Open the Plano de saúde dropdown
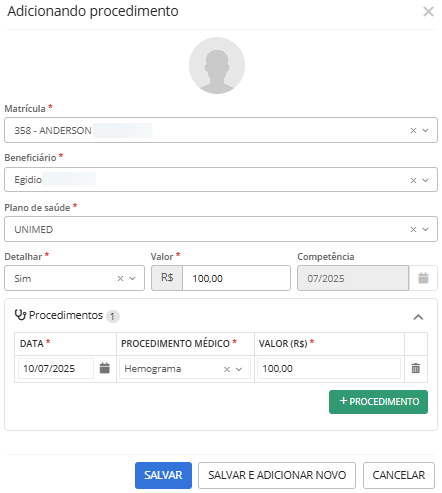 click(x=425, y=229)
